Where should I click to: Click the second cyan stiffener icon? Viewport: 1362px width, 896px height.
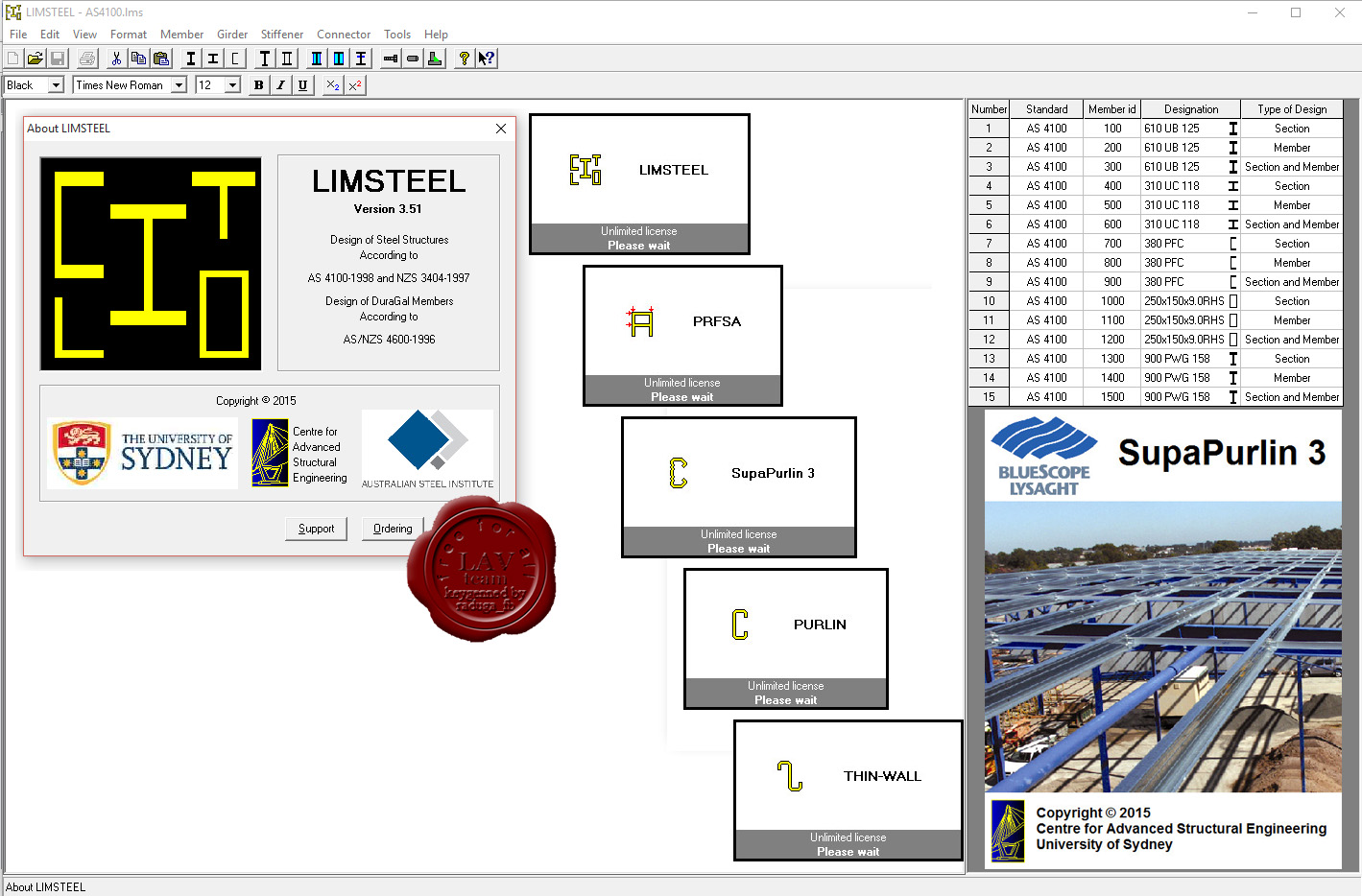pos(339,59)
